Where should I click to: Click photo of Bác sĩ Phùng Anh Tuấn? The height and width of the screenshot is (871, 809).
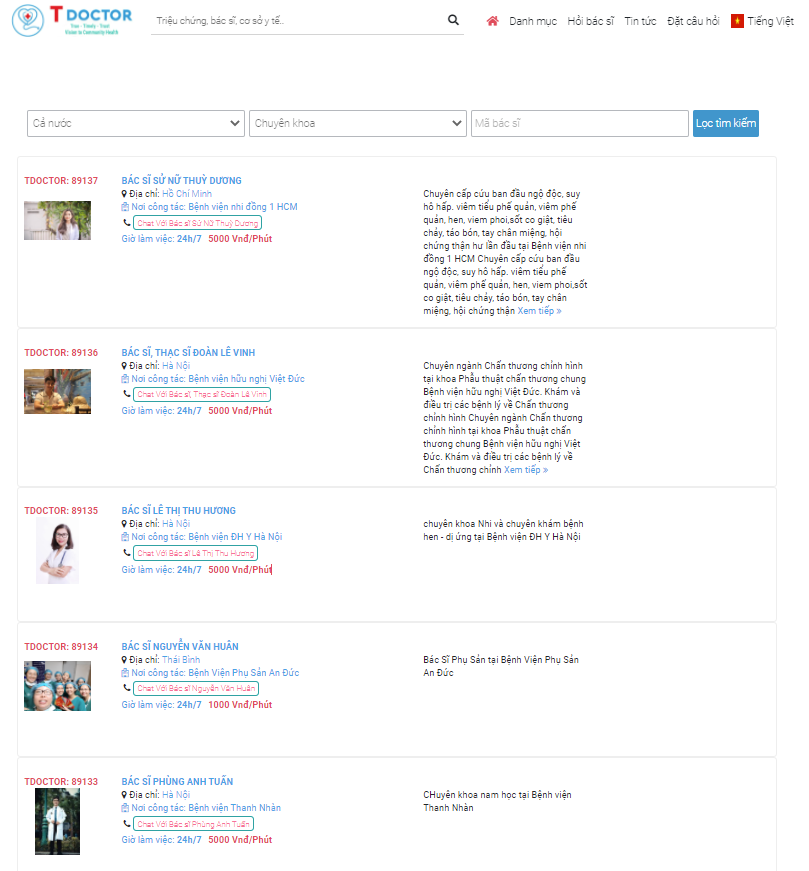(x=57, y=821)
